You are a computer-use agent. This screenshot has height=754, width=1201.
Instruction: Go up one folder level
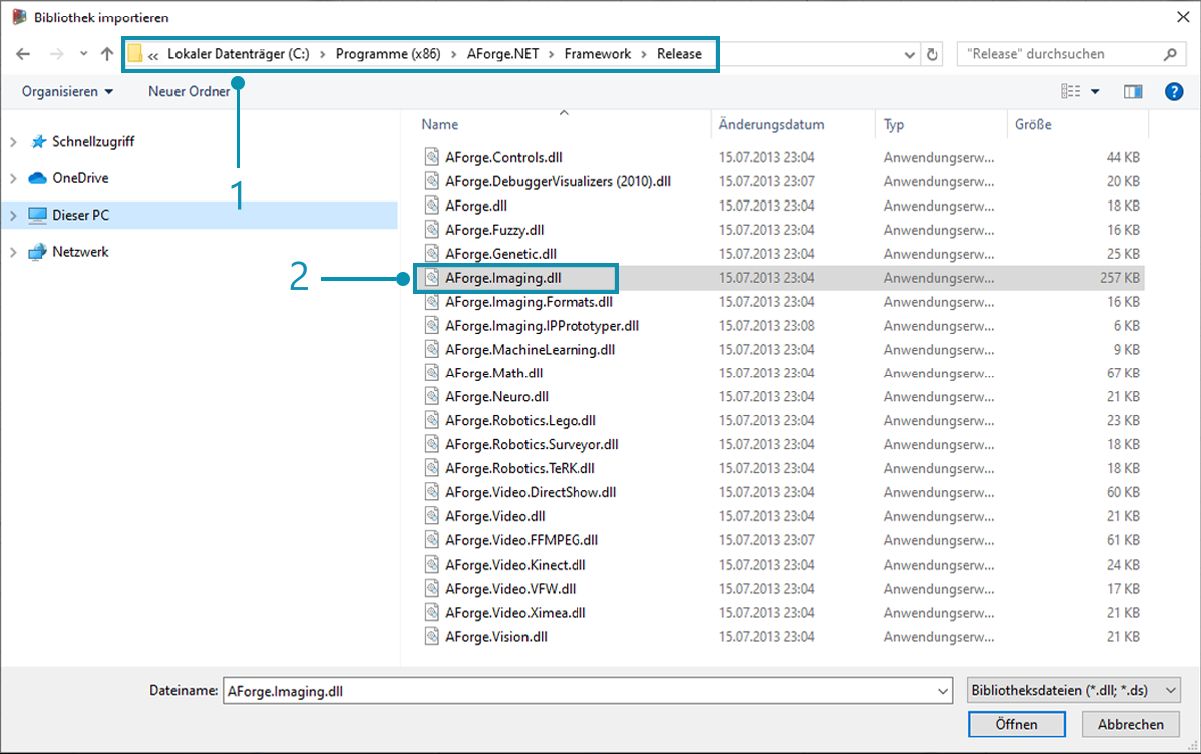pyautogui.click(x=107, y=54)
